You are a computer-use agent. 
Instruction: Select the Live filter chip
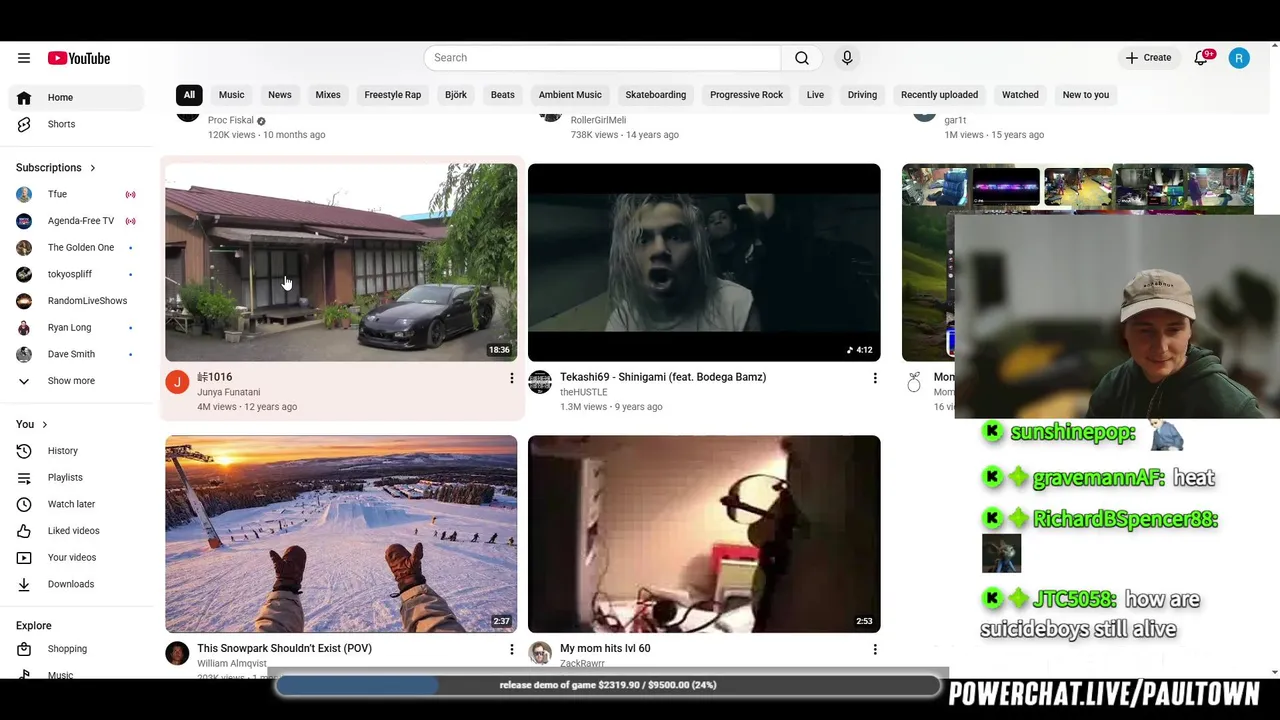click(x=815, y=95)
